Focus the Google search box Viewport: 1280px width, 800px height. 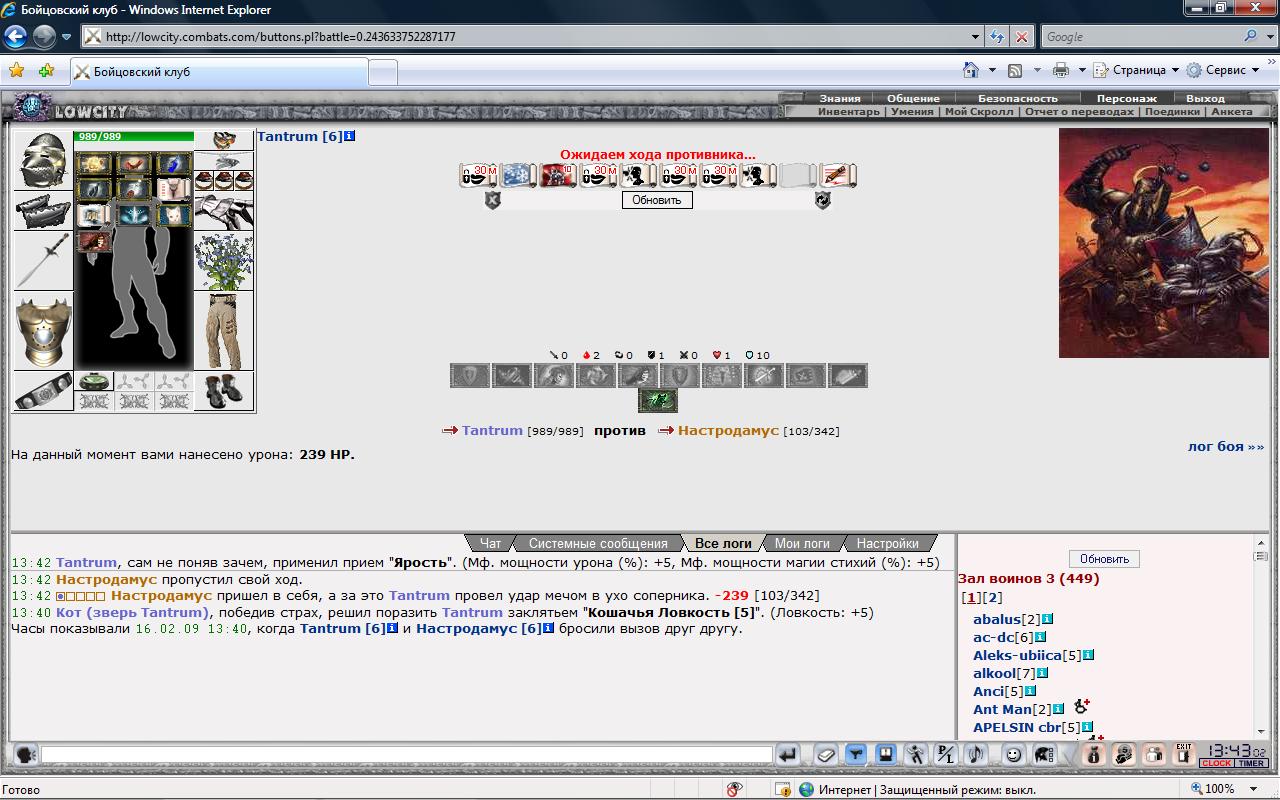pos(1141,37)
